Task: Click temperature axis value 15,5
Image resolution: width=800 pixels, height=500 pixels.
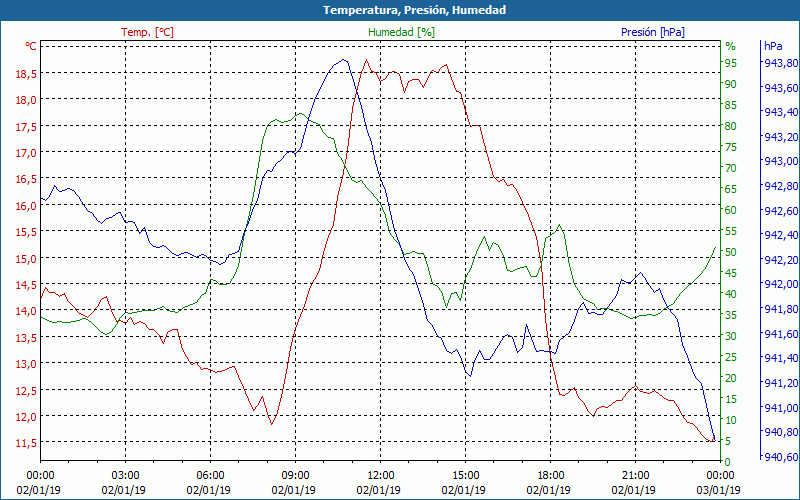Action: 26,232
